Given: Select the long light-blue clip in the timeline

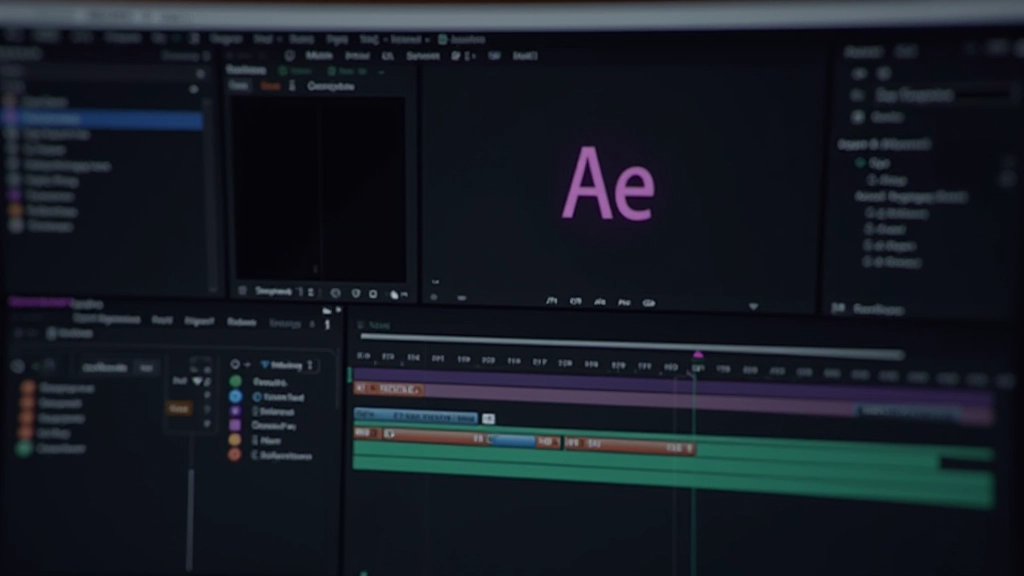Looking at the screenshot, I should (415, 417).
